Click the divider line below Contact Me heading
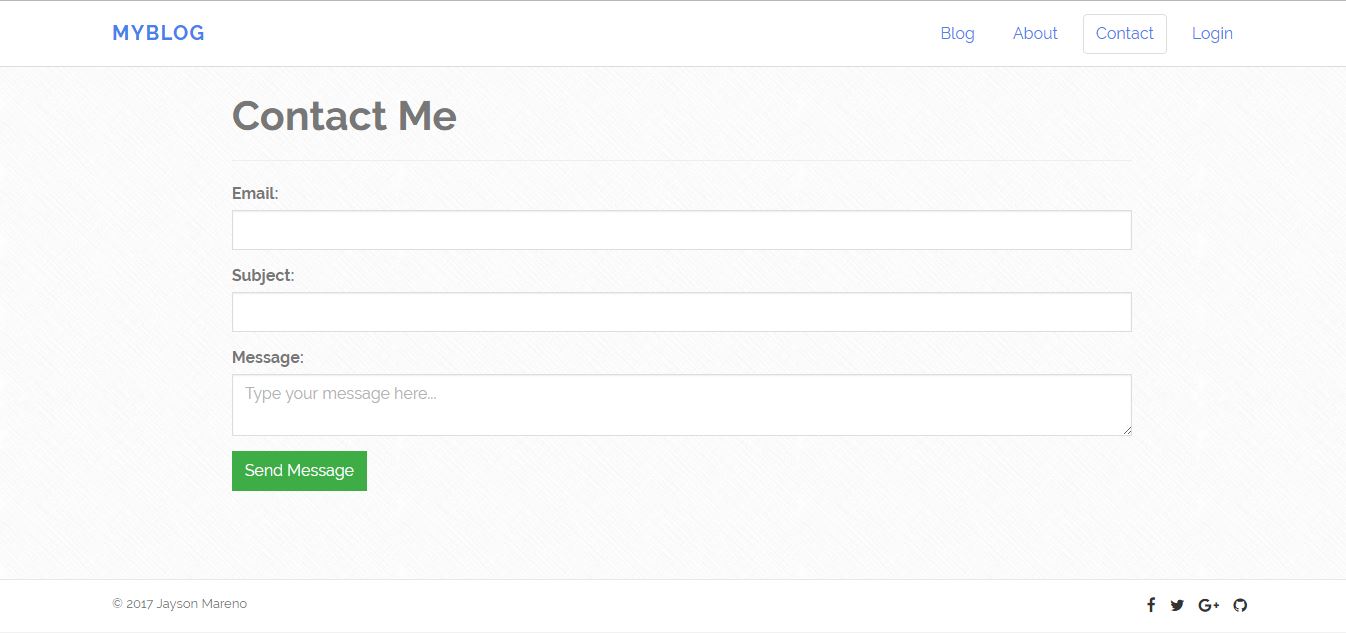The width and height of the screenshot is (1346, 633). coord(681,160)
